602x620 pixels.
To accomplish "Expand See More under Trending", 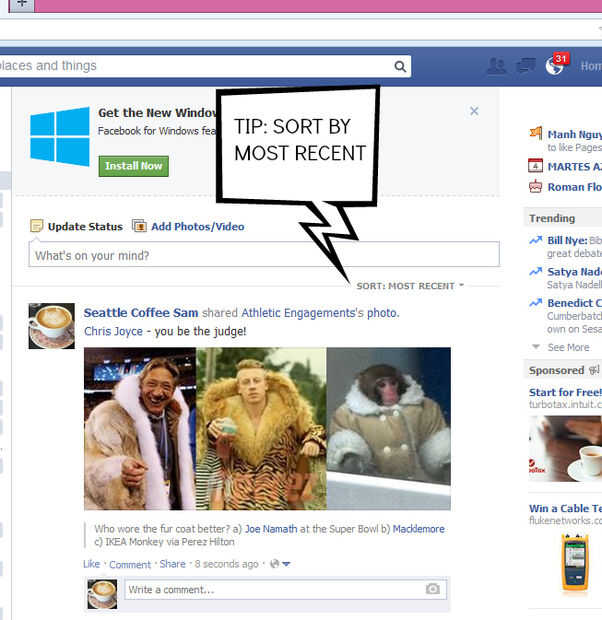I will point(561,347).
